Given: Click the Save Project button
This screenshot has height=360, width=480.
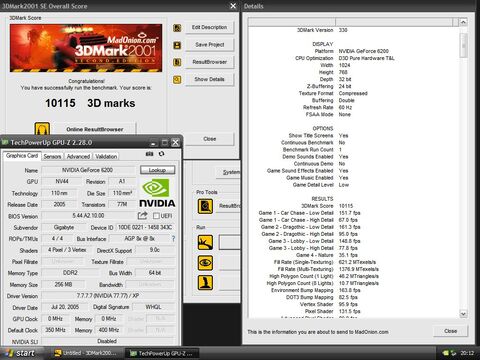Looking at the screenshot, I should pos(209,45).
